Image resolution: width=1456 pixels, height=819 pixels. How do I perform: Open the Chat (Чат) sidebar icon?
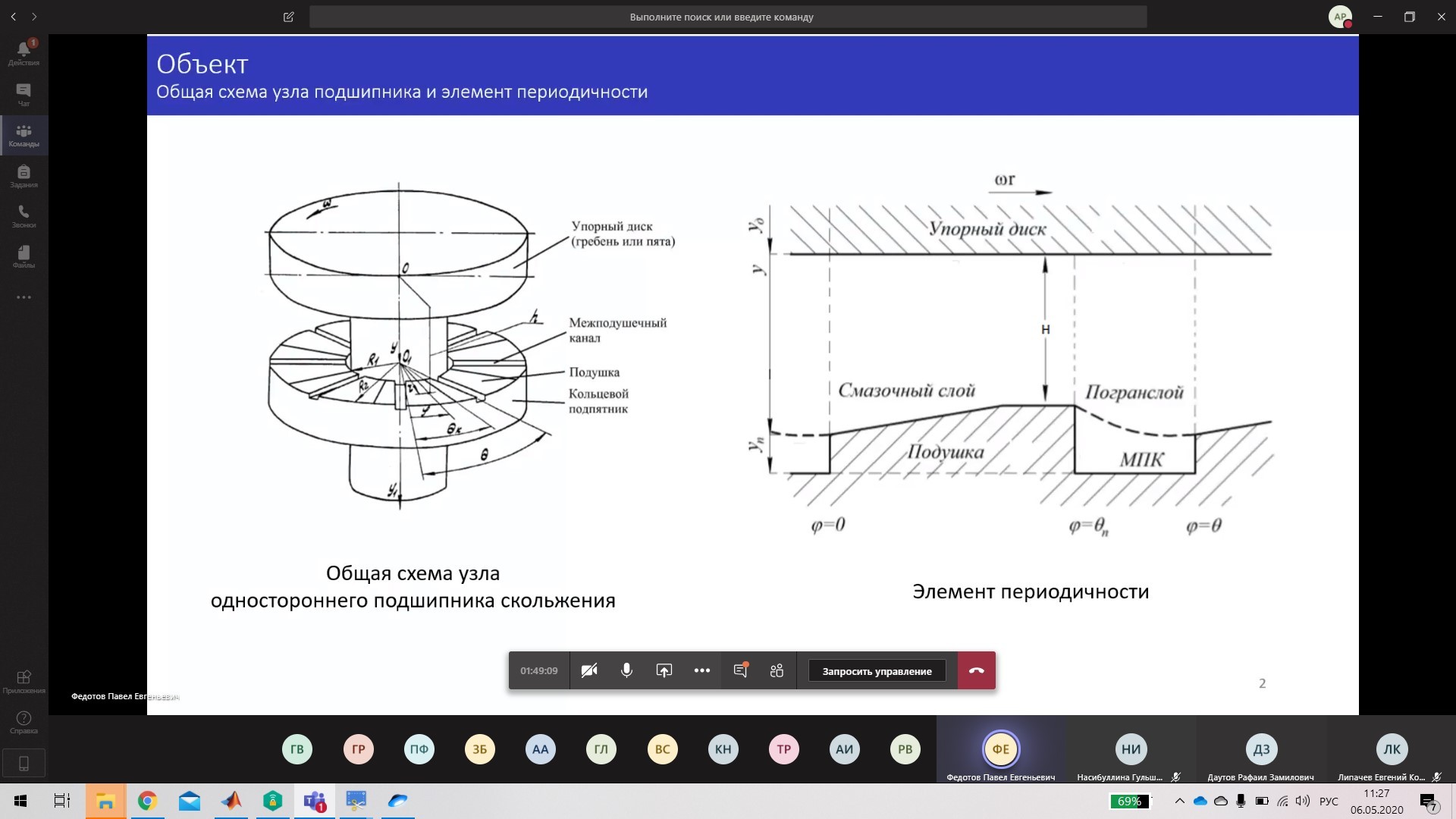pos(24,94)
